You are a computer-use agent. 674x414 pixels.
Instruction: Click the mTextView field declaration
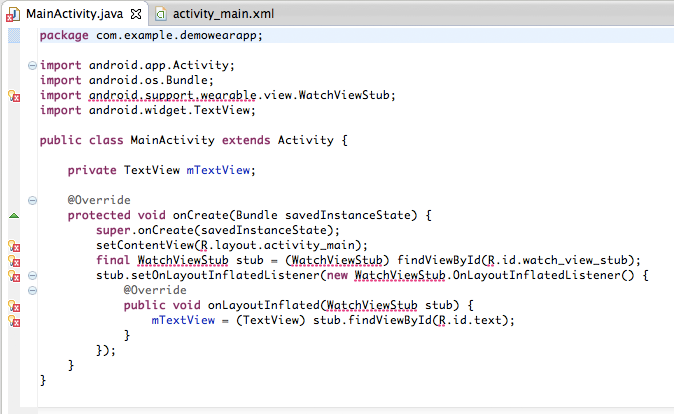pyautogui.click(x=218, y=170)
